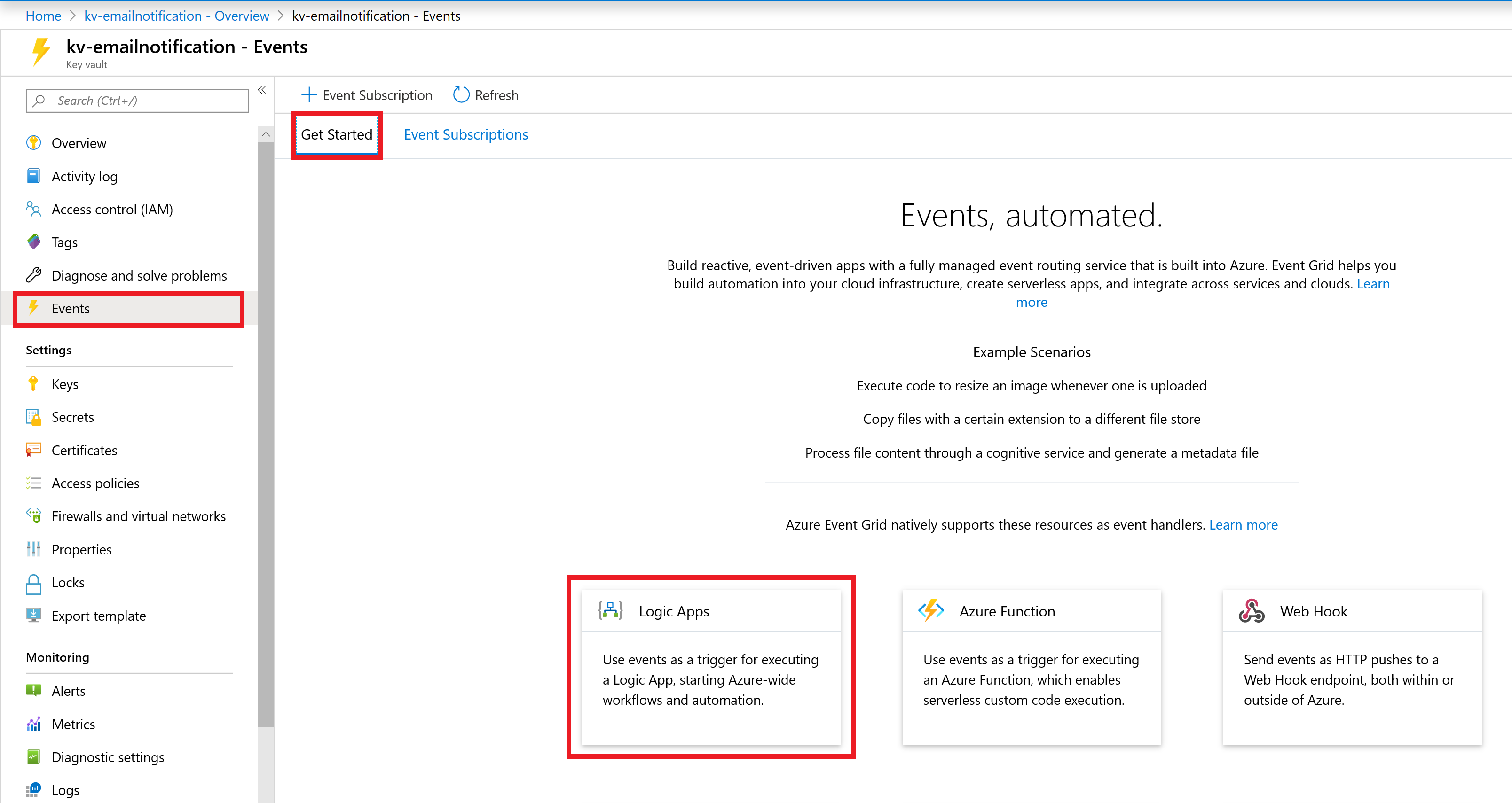Click the Azure Function event handler icon
Screen dimensions: 1512x803
[930, 610]
